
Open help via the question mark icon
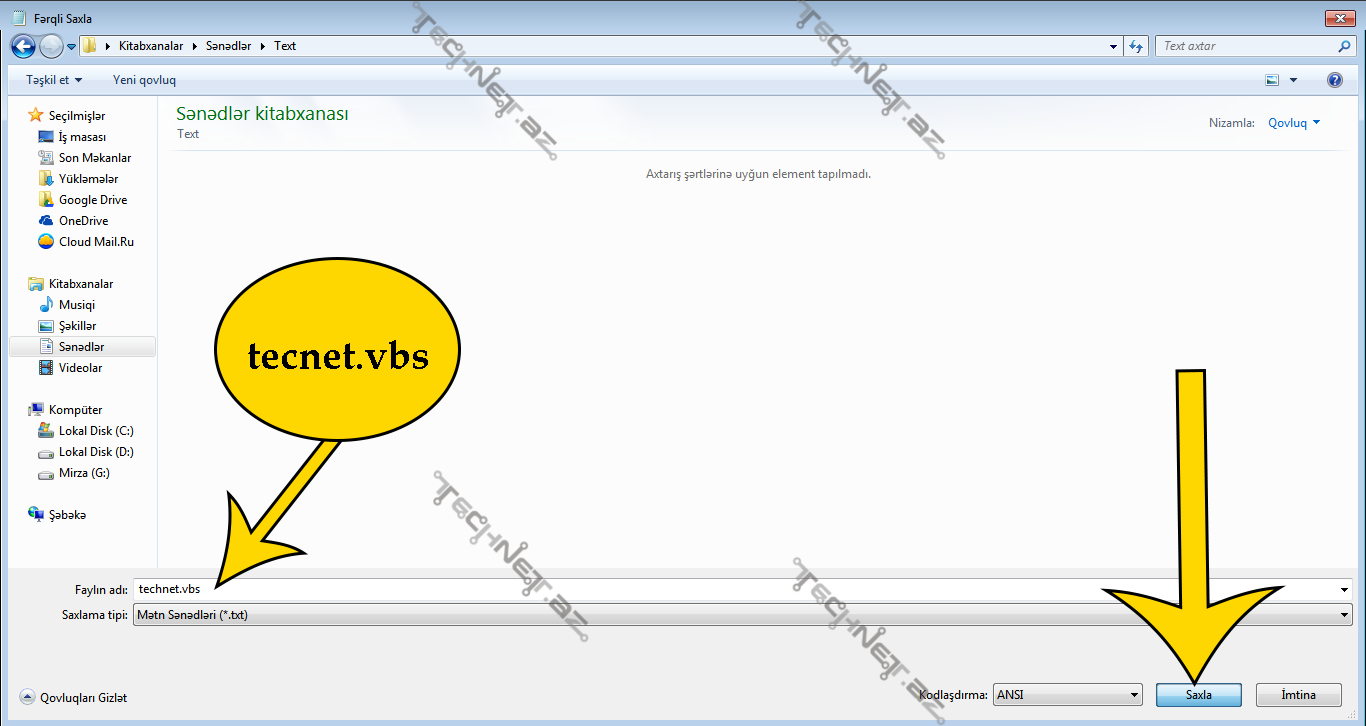click(x=1334, y=80)
